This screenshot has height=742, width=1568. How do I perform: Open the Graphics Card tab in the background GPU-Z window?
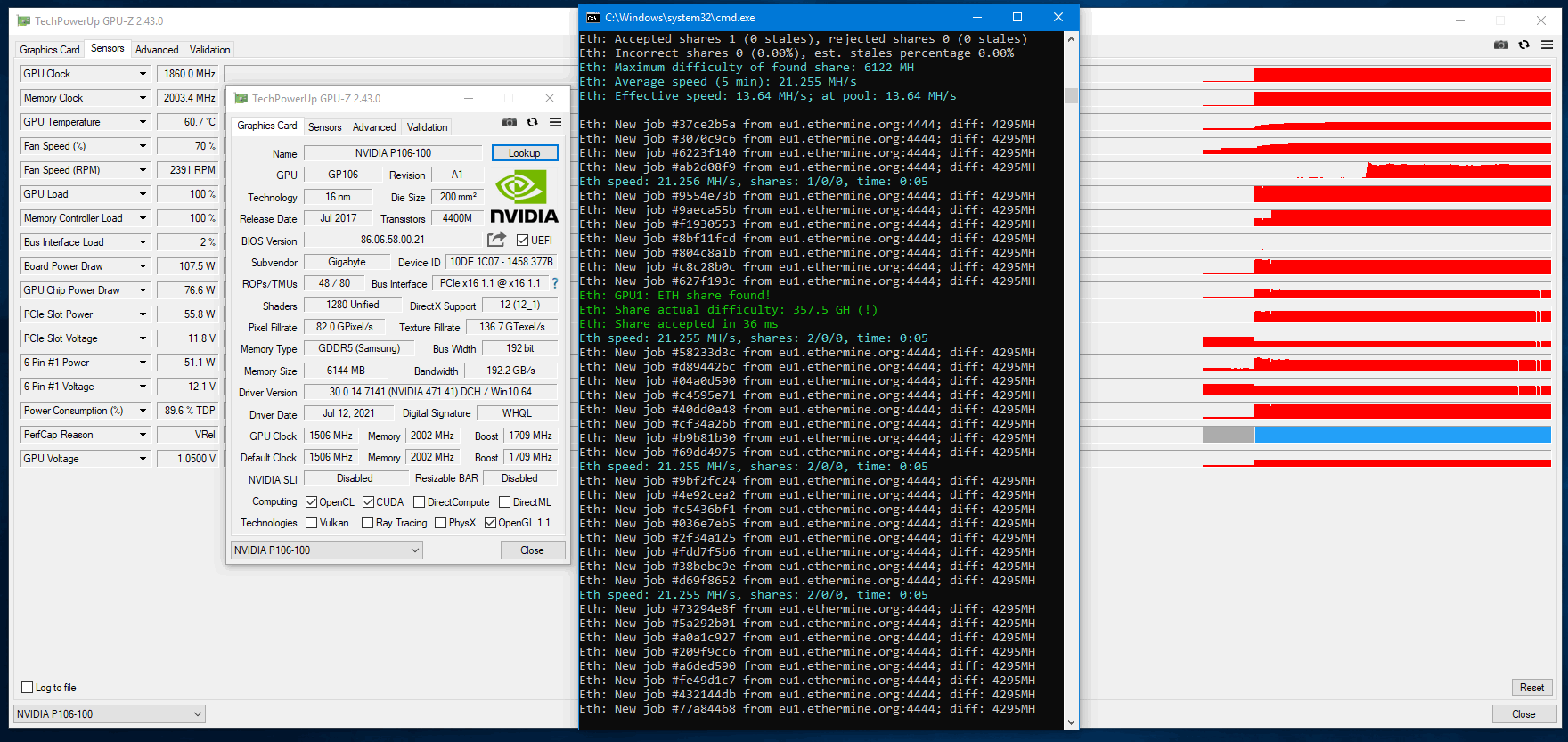click(x=50, y=50)
